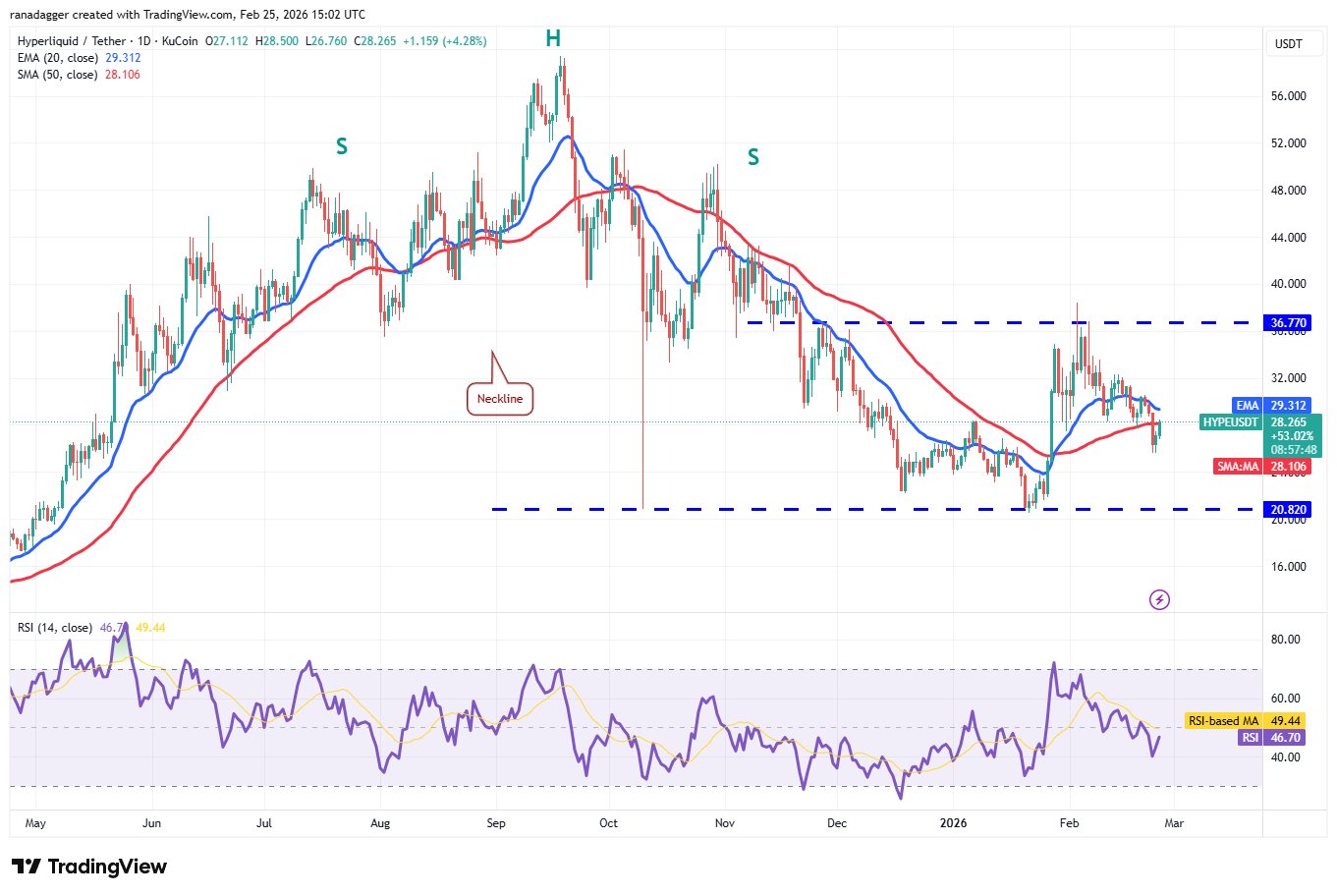
Task: Click the 20.820 support level label
Action: (1288, 510)
